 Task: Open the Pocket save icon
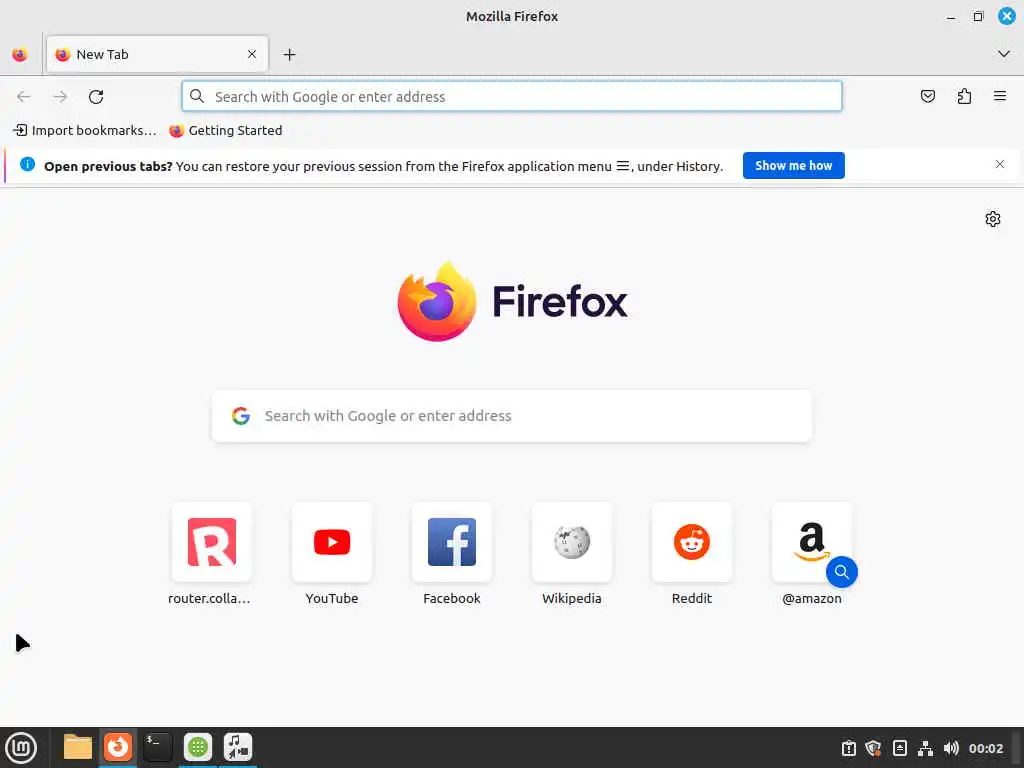click(x=927, y=97)
